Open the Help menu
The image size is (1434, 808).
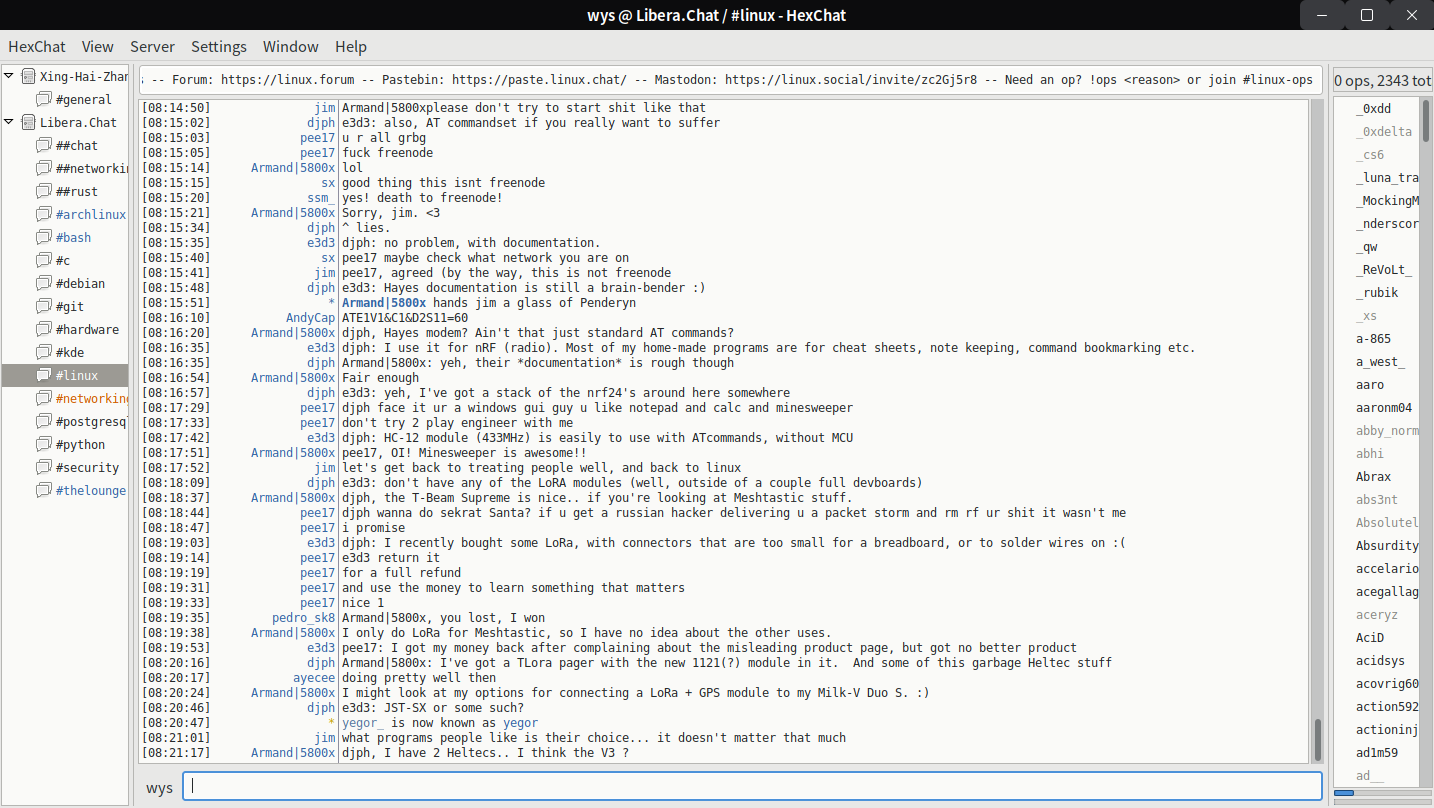[351, 46]
